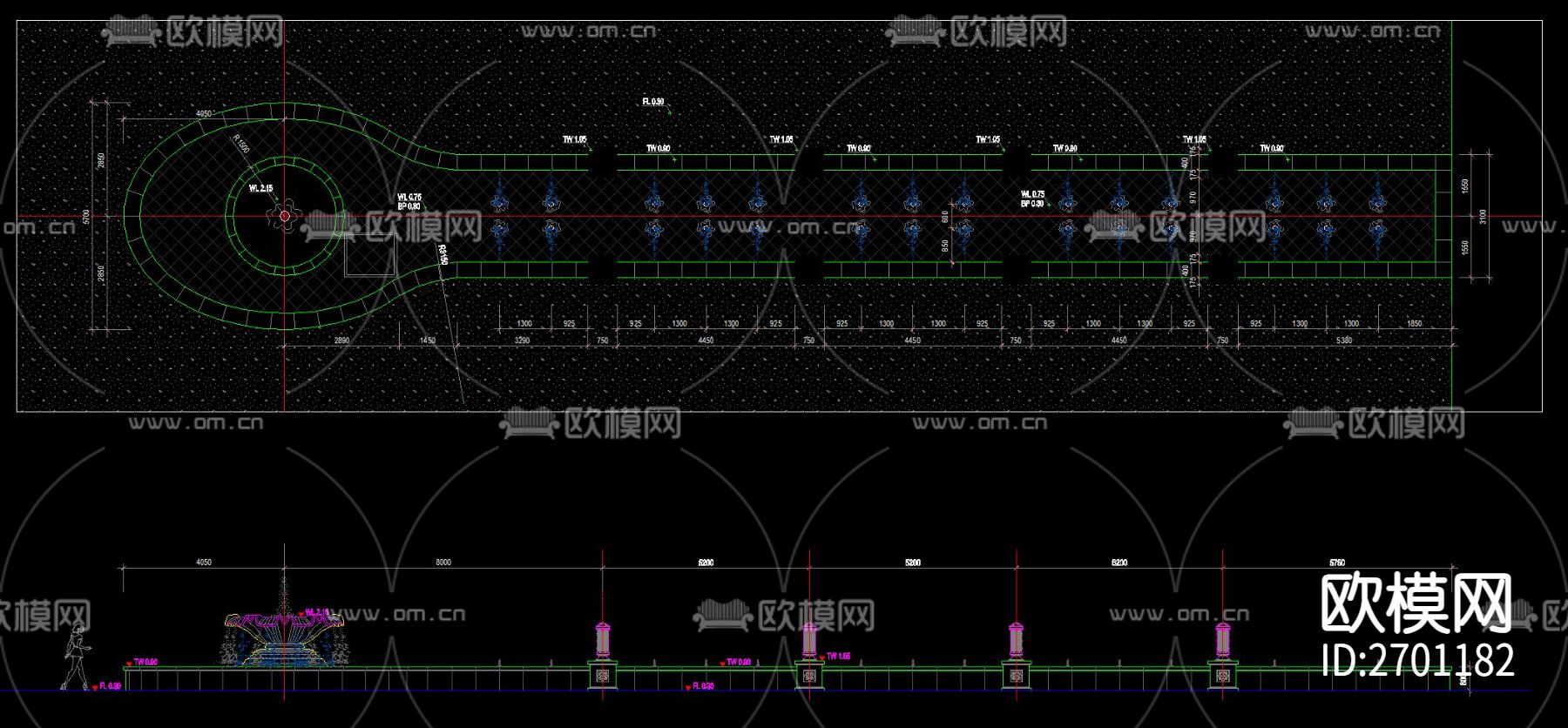Select the 850 vertical dimension text
1568x728 pixels.
coord(945,246)
